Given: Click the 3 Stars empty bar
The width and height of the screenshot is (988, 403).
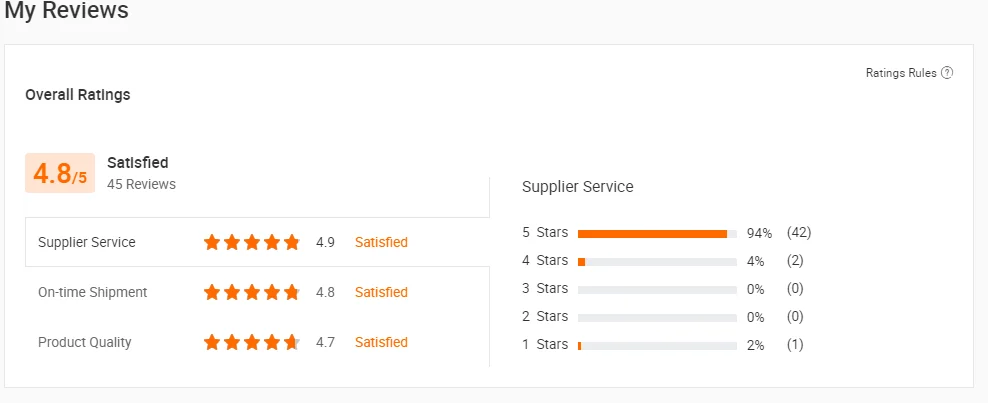Looking at the screenshot, I should [657, 290].
